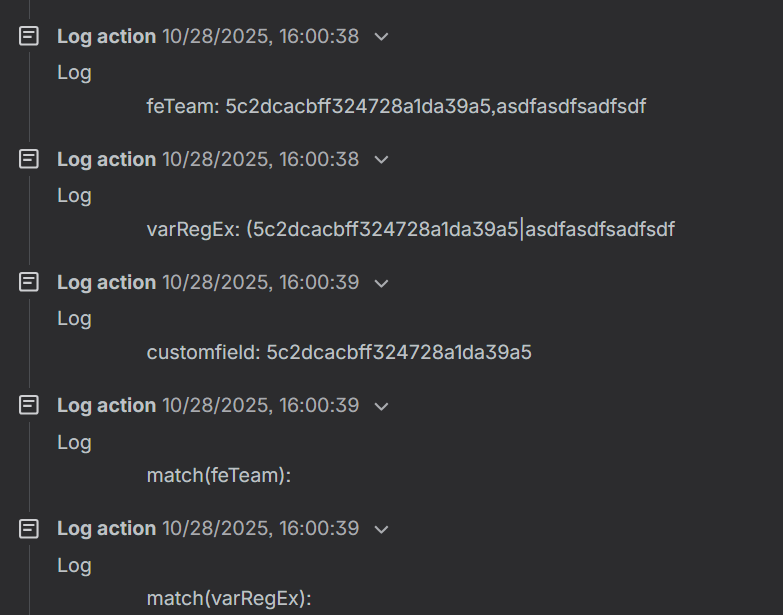Collapse the match(feTeam) Log action chevron
783x615 pixels.
point(380,406)
